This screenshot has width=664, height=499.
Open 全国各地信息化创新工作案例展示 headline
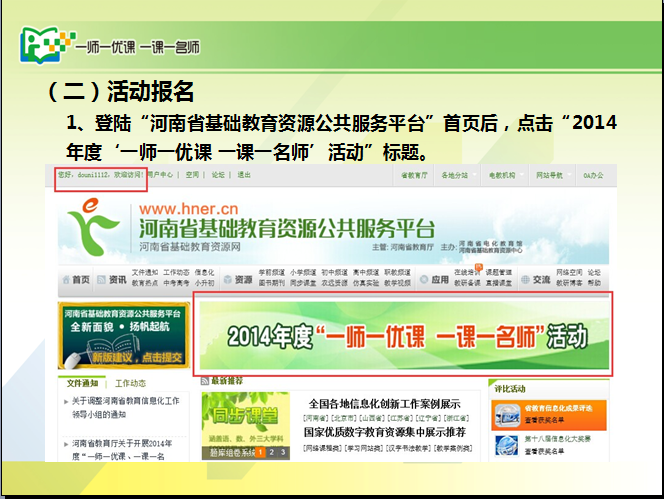coord(385,404)
